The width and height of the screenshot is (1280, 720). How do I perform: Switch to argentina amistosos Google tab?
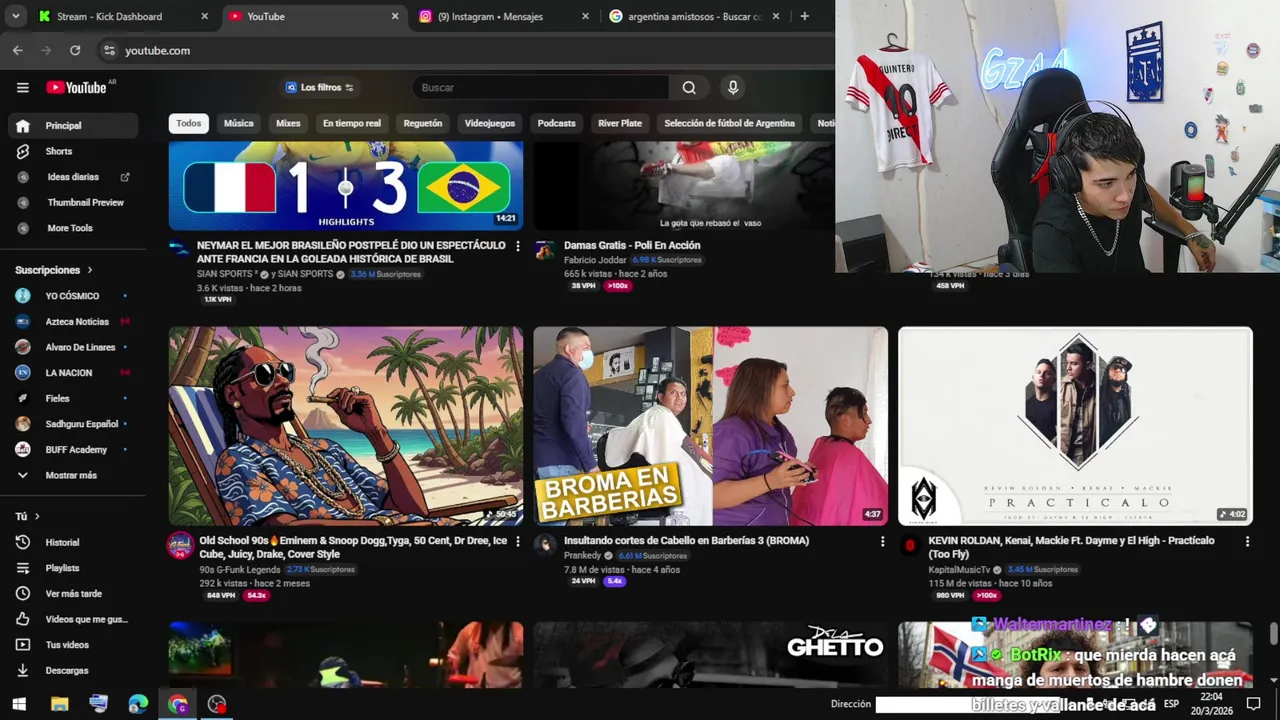click(x=692, y=16)
